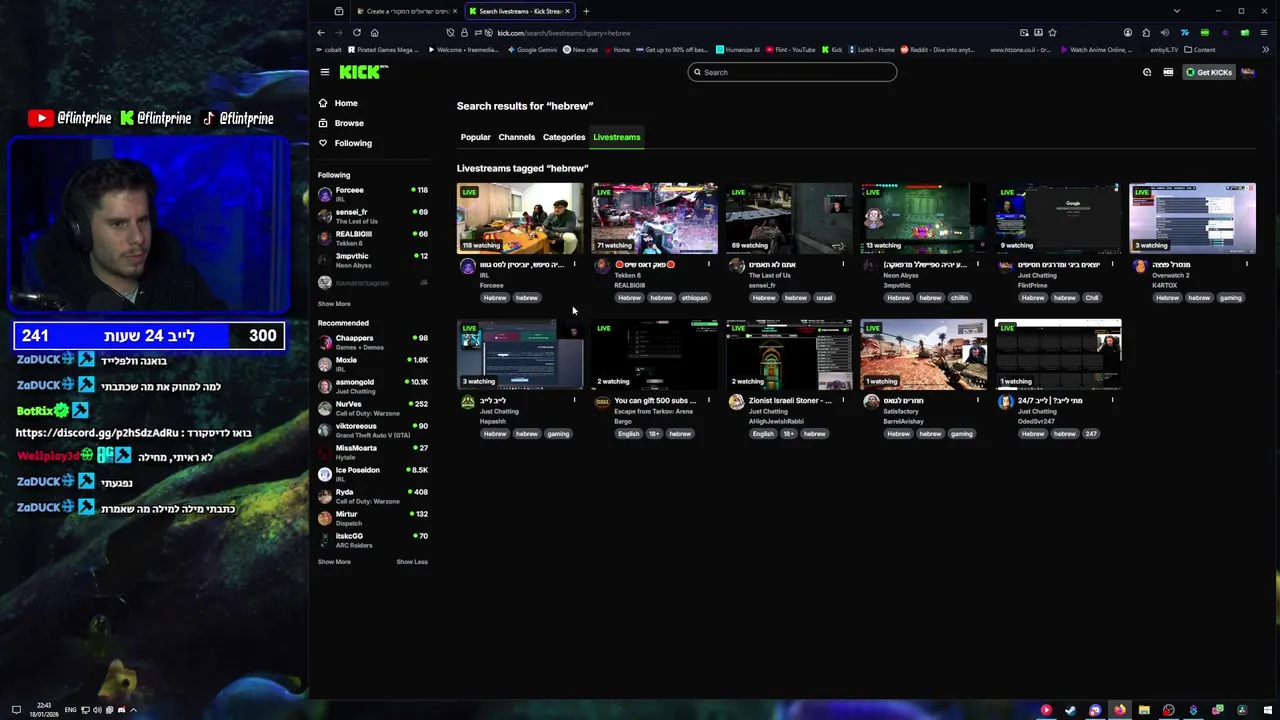Open the Humanize AI bookmark
The height and width of the screenshot is (720, 1280).
[738, 50]
